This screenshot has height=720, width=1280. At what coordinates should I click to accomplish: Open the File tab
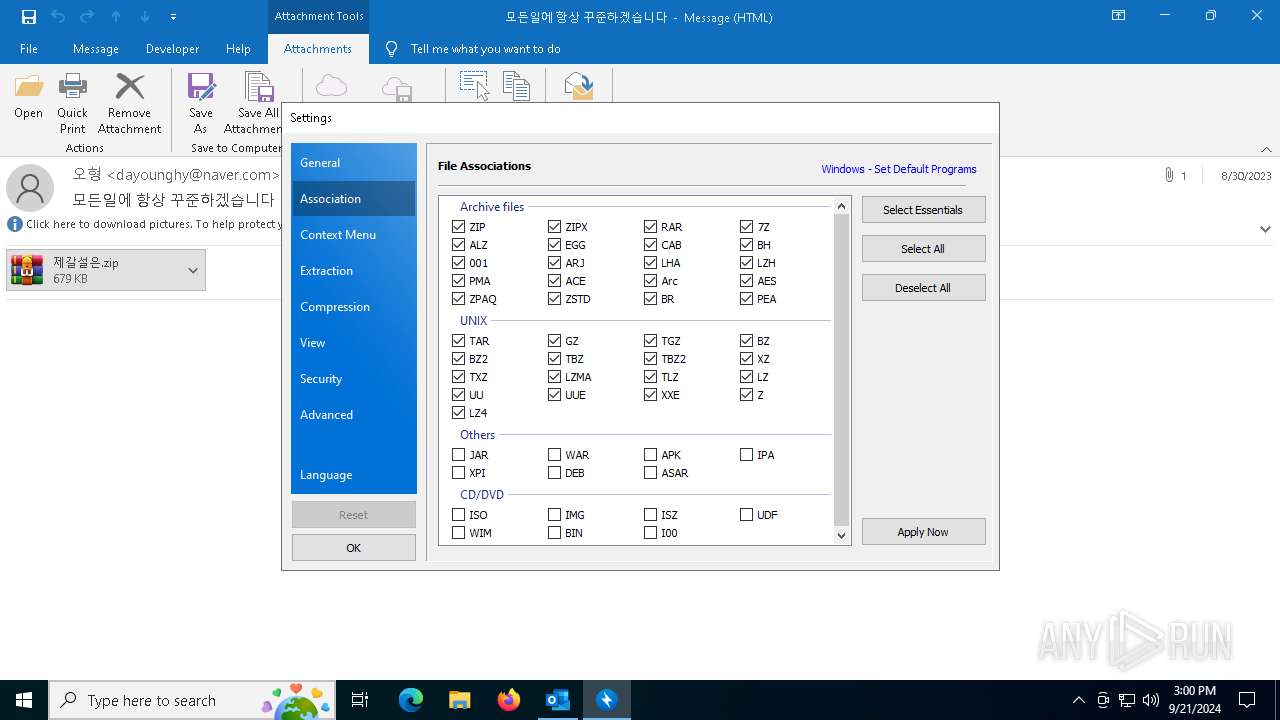[29, 48]
